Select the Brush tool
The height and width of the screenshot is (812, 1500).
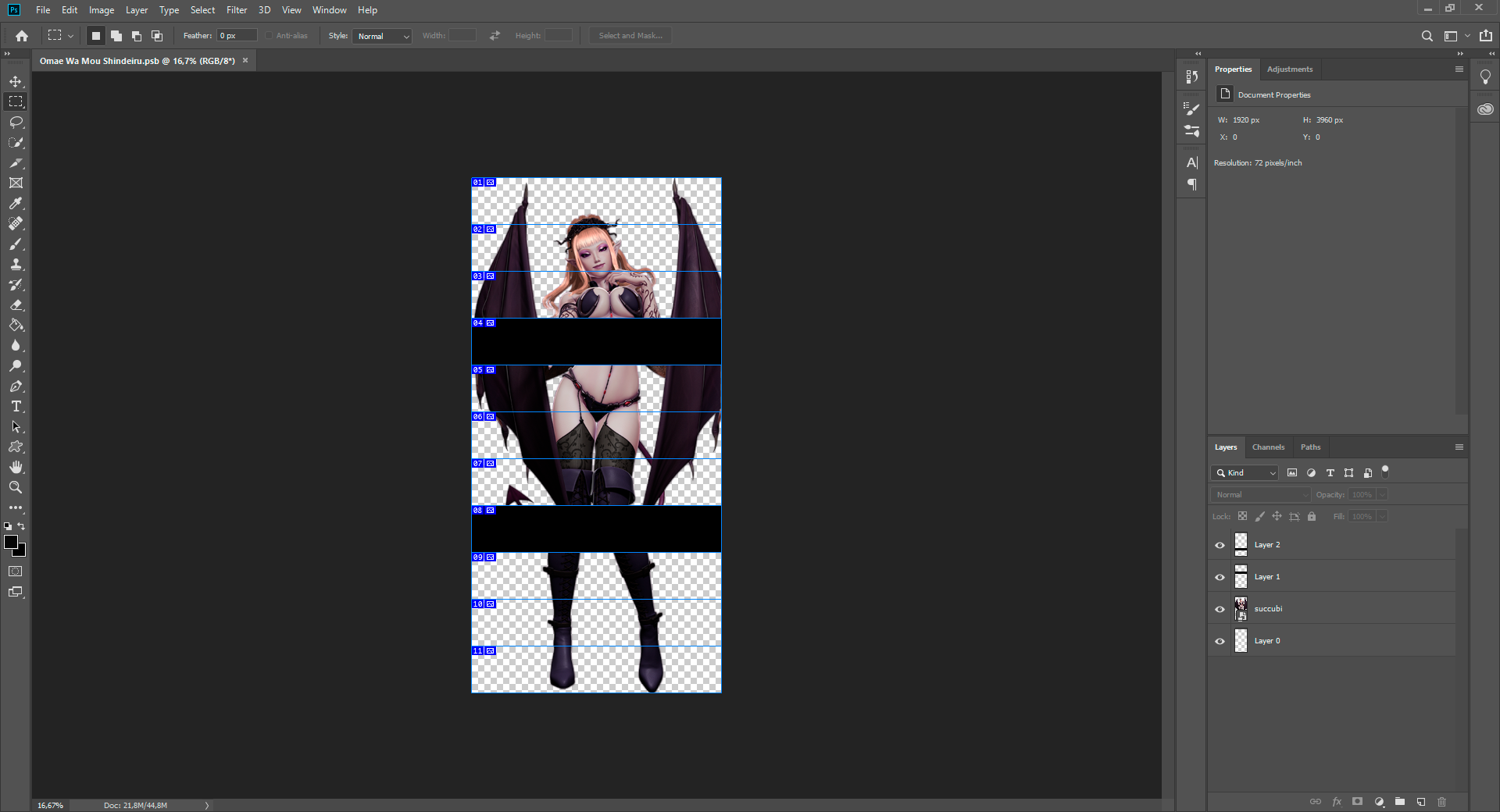pos(16,244)
